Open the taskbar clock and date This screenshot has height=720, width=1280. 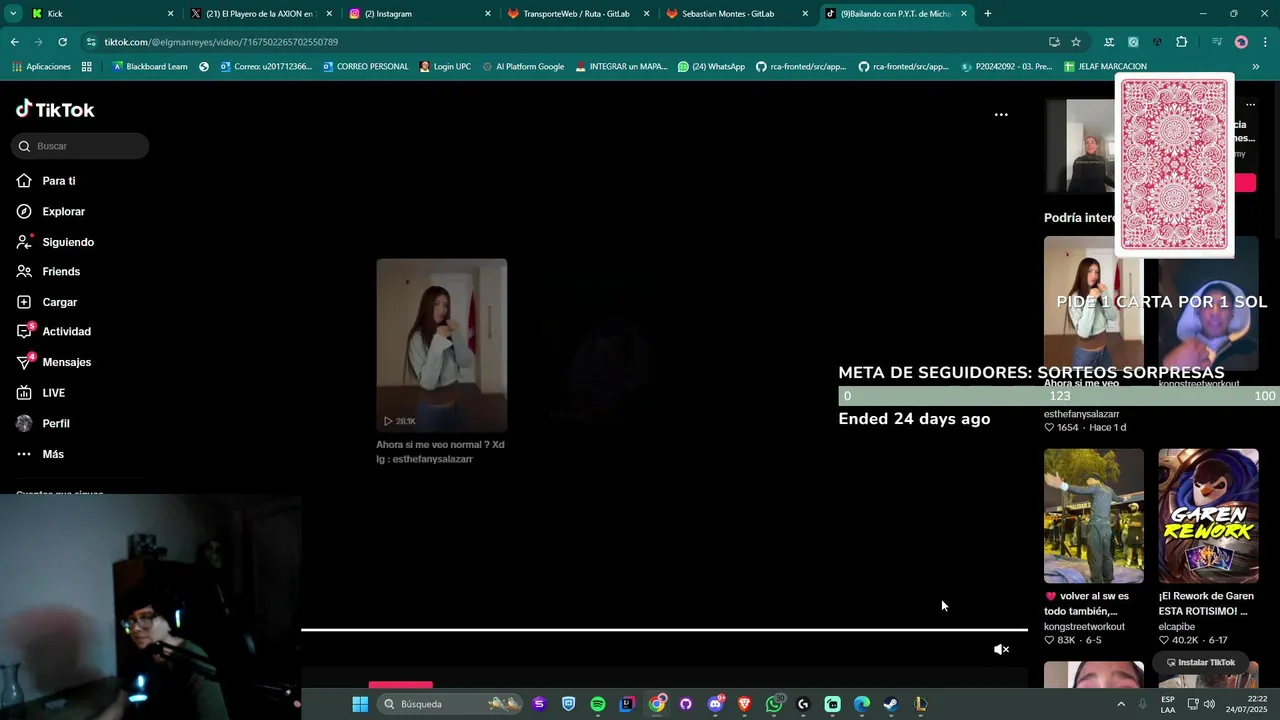(x=1246, y=704)
